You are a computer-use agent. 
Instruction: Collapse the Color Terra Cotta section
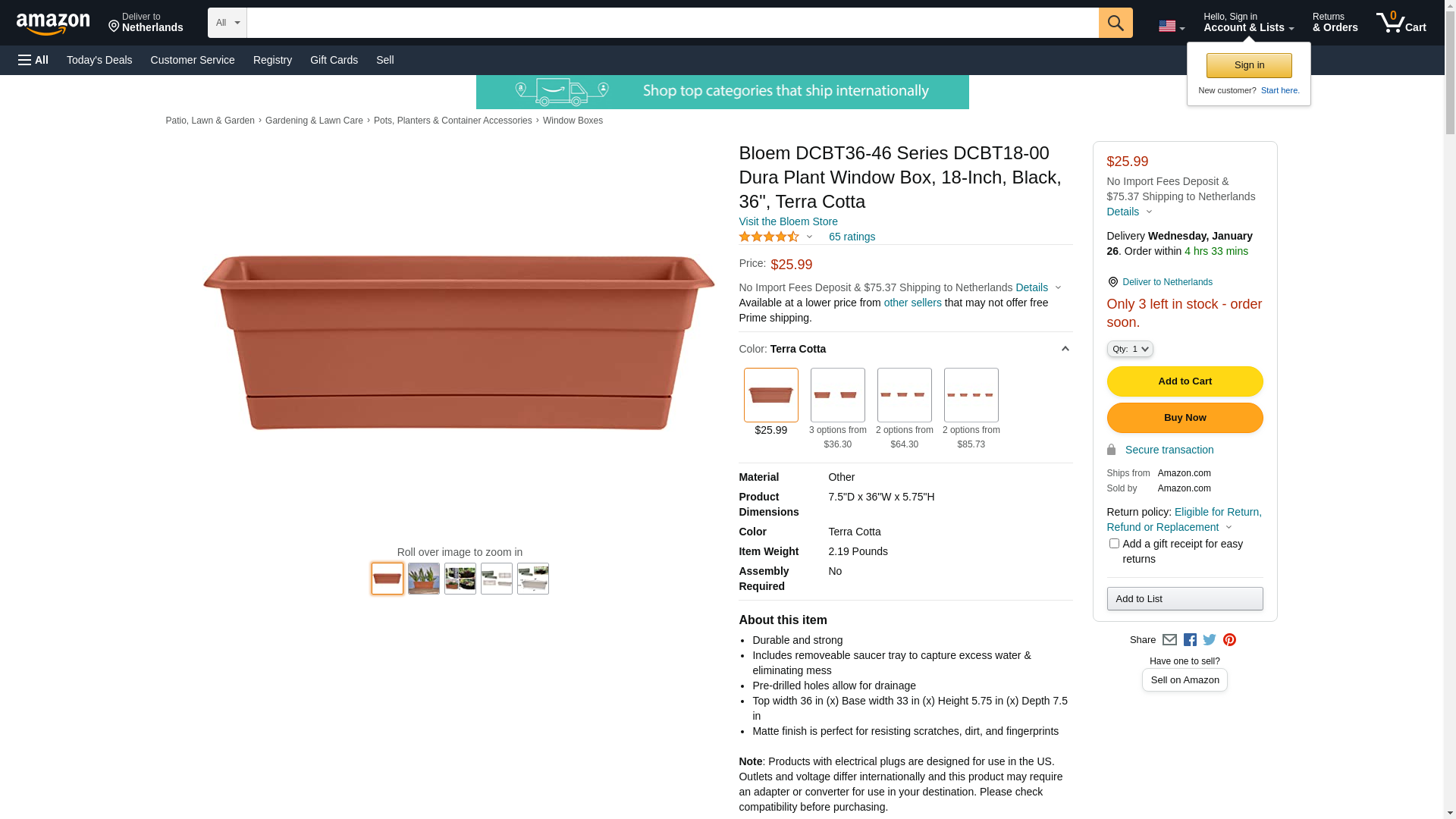coord(1065,349)
